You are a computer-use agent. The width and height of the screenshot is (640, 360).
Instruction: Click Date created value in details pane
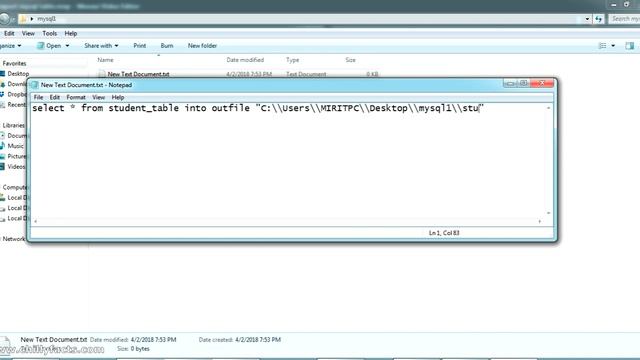tap(258, 340)
